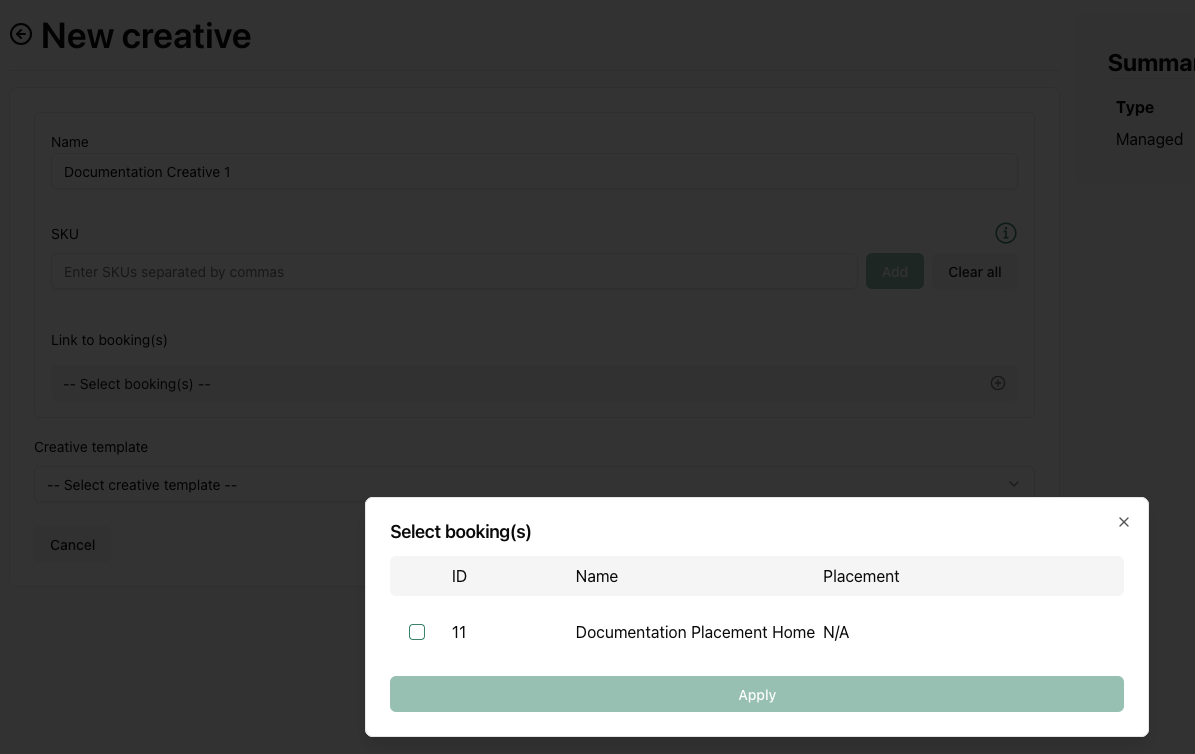
Task: Click the Name column header in bookings table
Action: click(x=596, y=576)
